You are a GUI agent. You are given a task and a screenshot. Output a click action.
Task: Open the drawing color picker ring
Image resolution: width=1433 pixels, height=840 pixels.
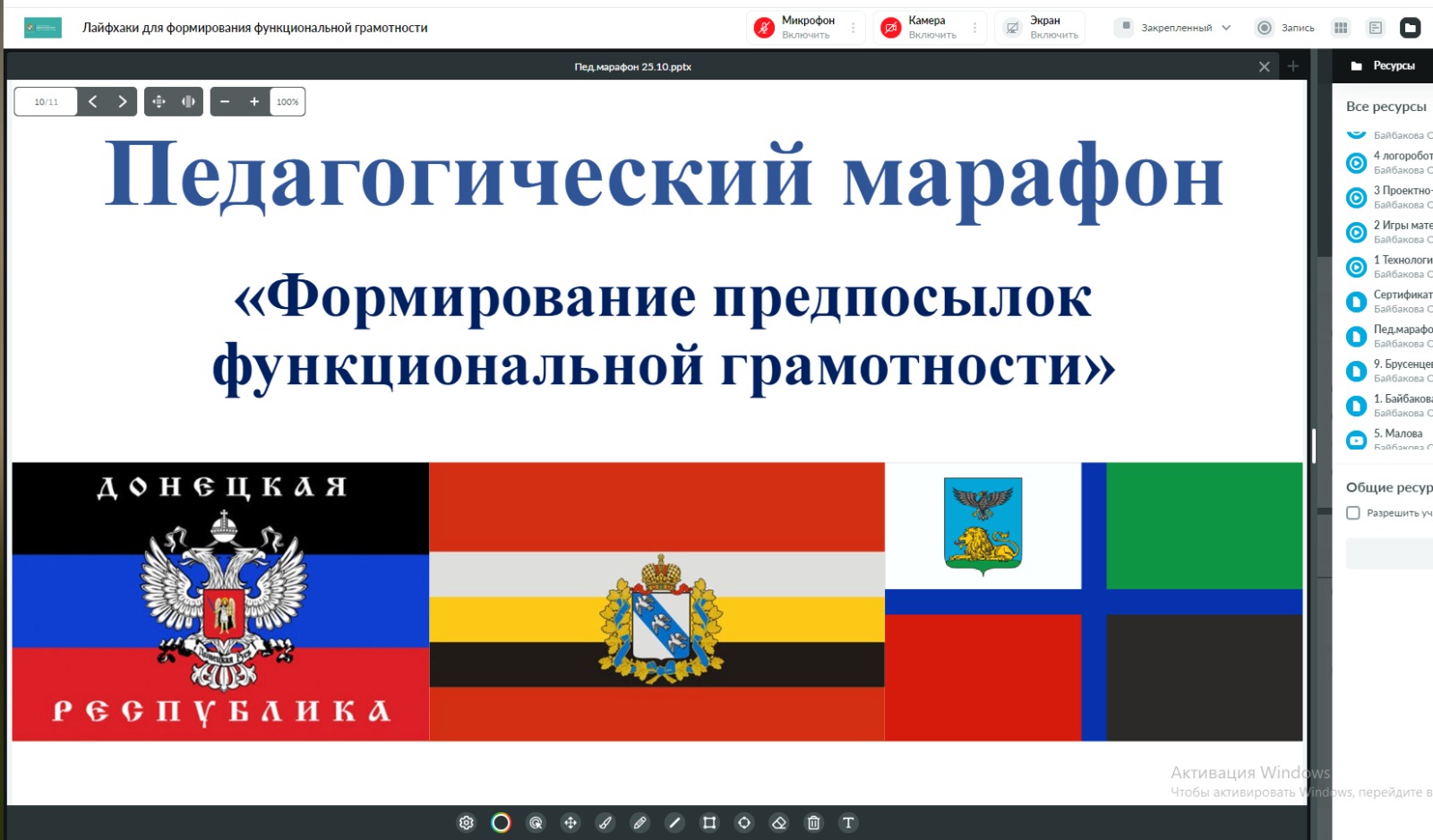click(502, 823)
